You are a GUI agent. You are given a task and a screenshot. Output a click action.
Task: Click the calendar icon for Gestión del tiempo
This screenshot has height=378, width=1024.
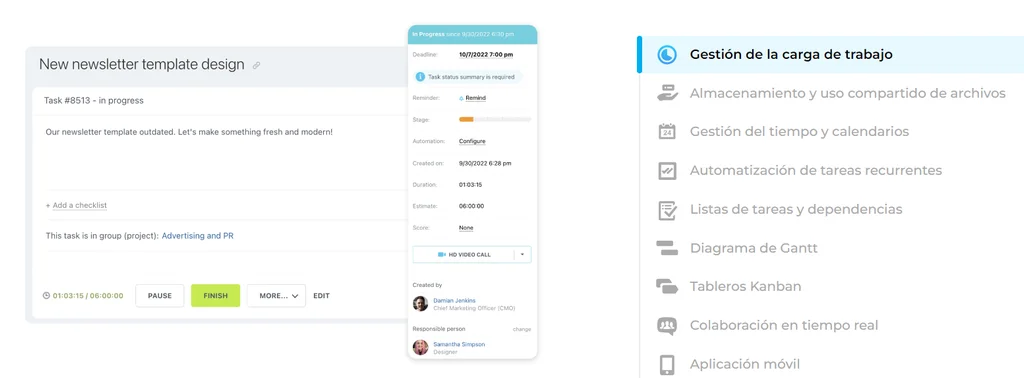(667, 132)
